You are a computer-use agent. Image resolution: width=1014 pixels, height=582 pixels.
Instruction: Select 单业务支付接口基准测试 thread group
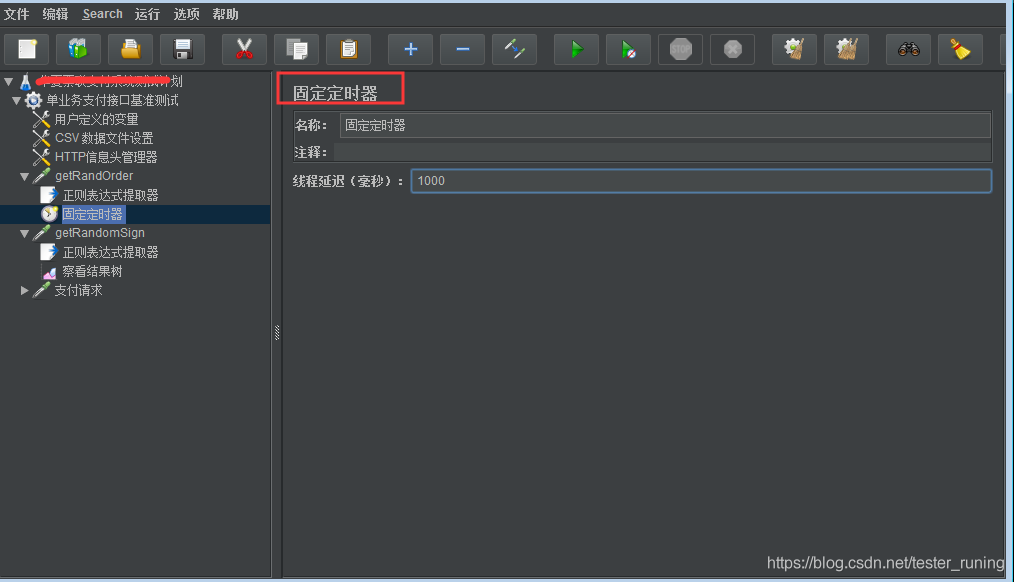pos(112,100)
